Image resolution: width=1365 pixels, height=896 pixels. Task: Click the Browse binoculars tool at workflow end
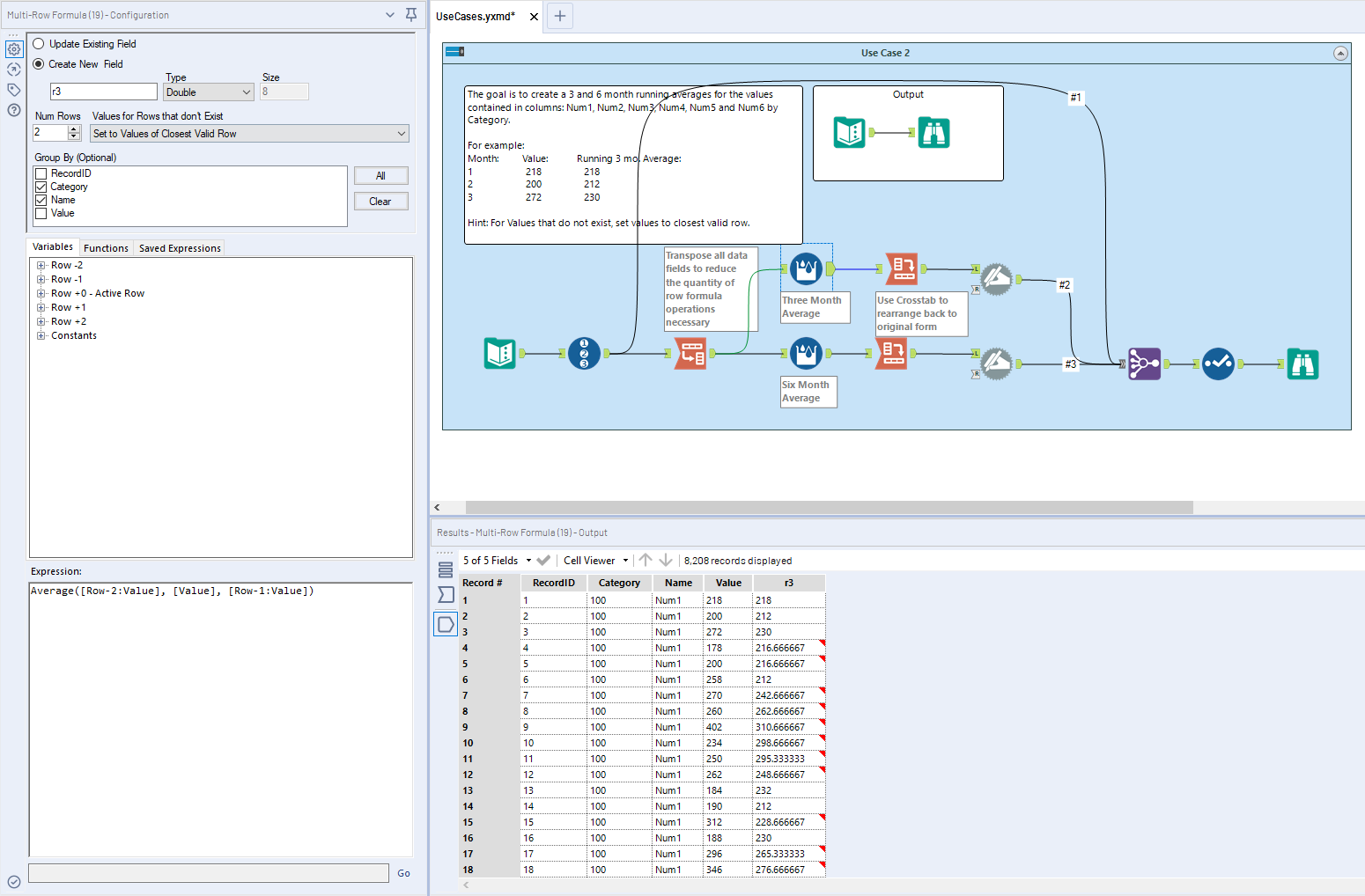[1303, 364]
